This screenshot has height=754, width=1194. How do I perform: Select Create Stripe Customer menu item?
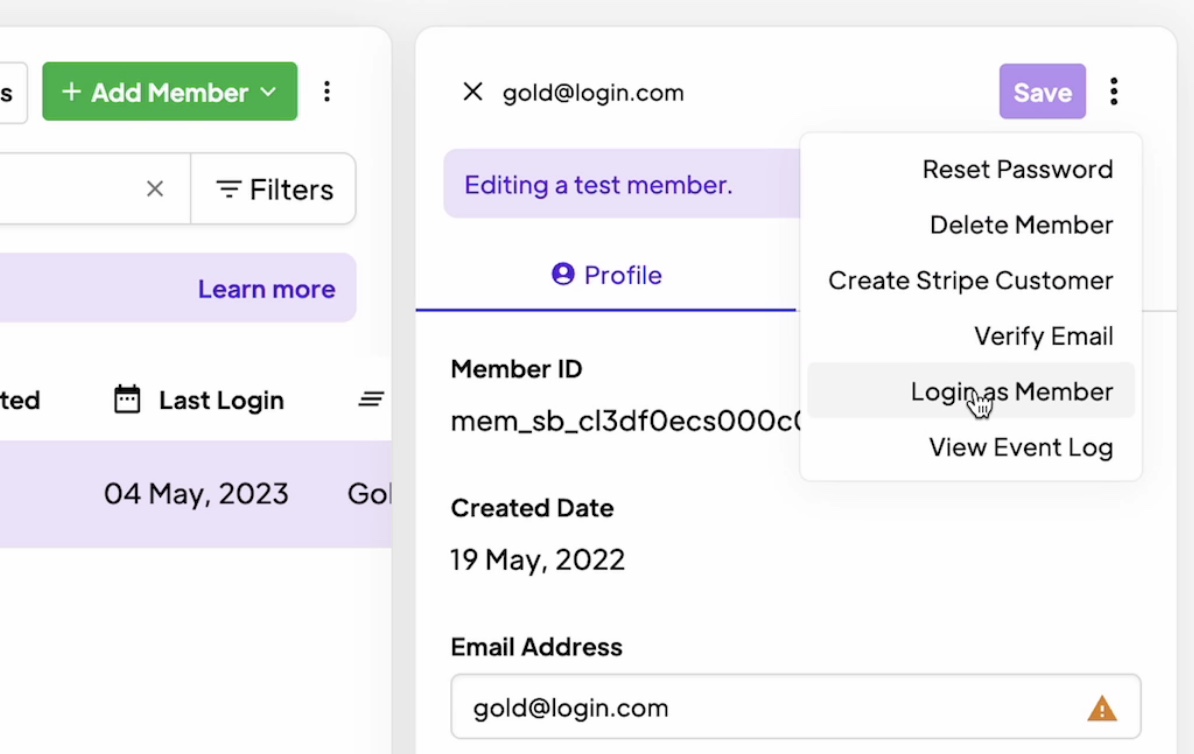point(970,281)
